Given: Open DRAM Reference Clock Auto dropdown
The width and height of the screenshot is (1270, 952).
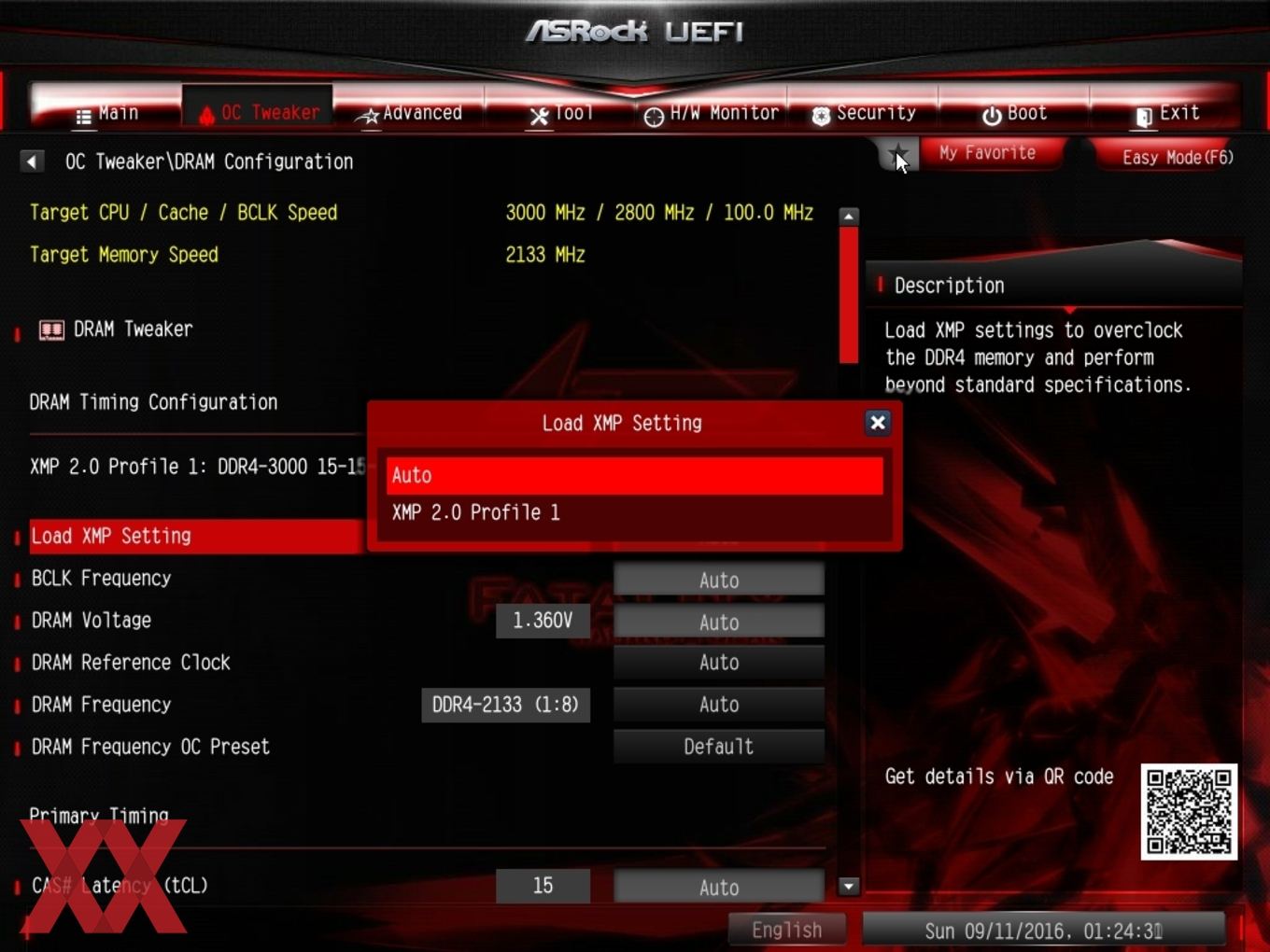Looking at the screenshot, I should point(719,663).
